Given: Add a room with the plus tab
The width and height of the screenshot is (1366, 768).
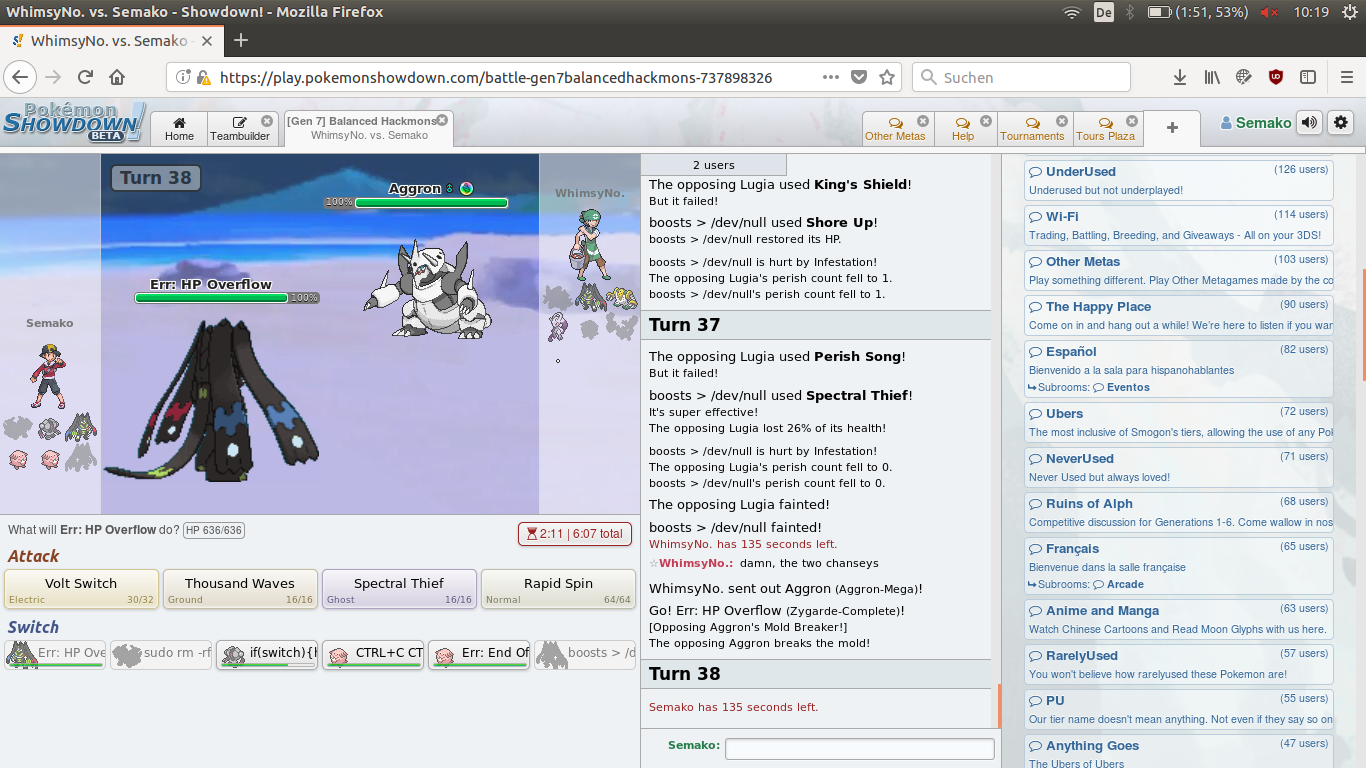Looking at the screenshot, I should pyautogui.click(x=1172, y=128).
